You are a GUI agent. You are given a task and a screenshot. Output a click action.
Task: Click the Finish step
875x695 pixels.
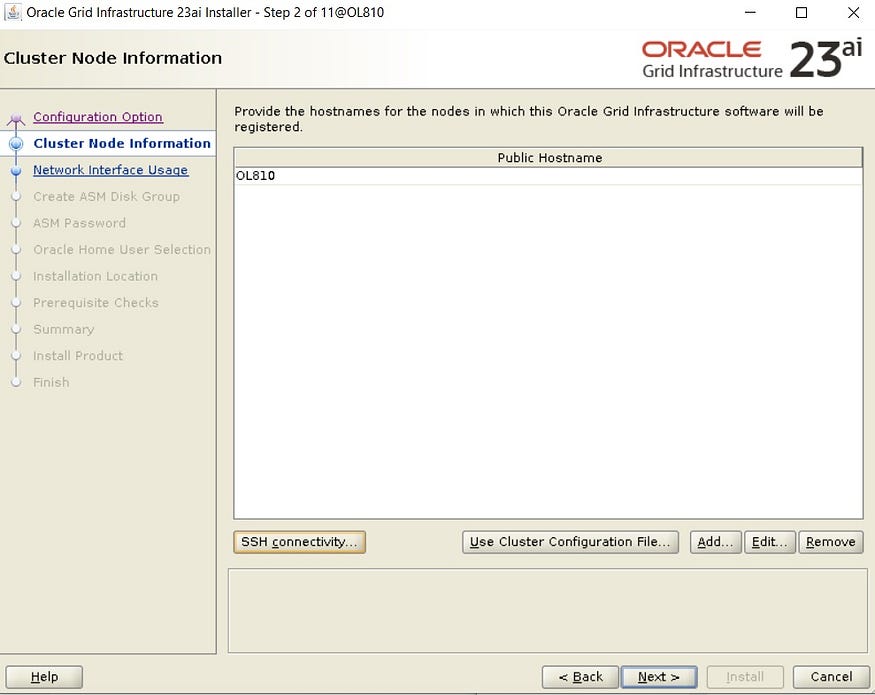51,382
